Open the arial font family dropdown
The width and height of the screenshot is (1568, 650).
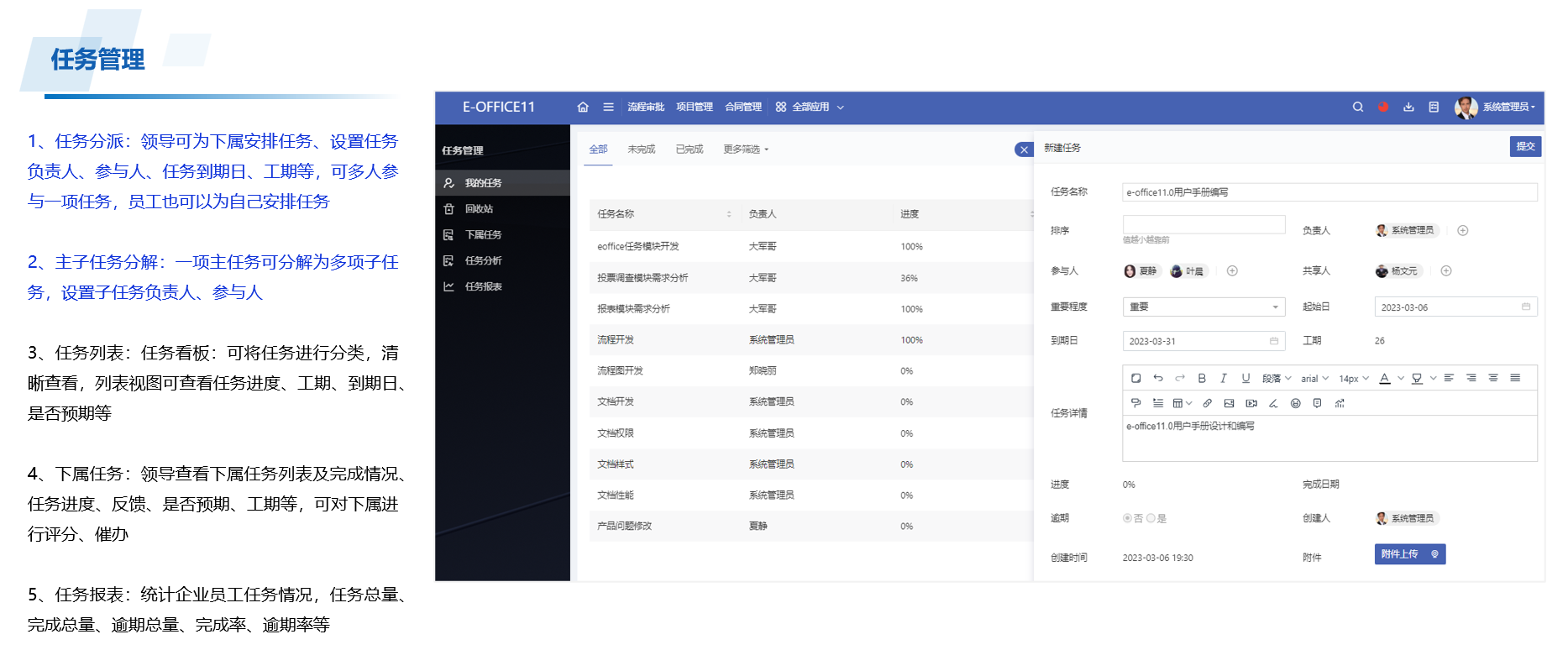[1314, 379]
